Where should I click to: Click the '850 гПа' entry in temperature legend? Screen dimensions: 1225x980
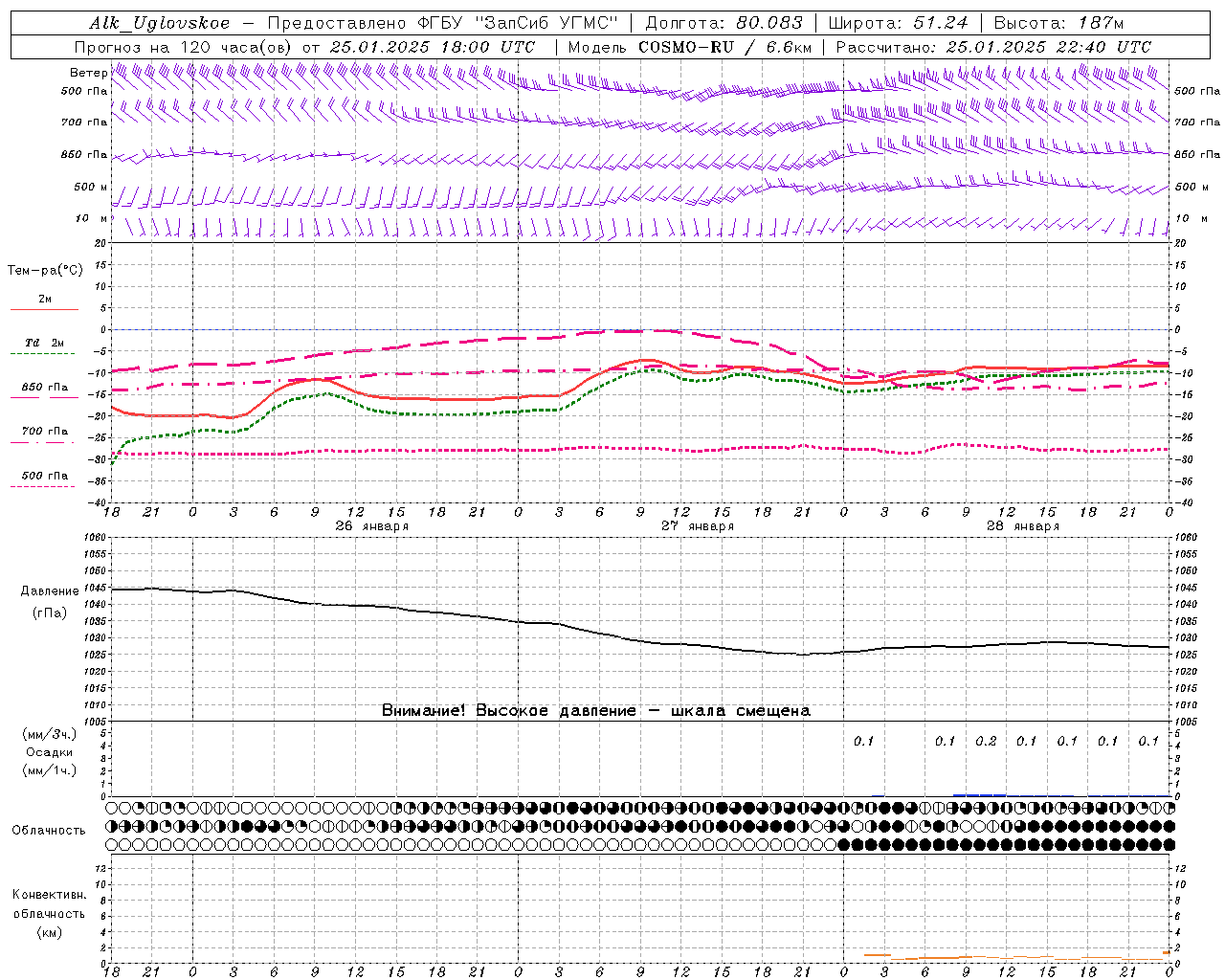(x=45, y=388)
